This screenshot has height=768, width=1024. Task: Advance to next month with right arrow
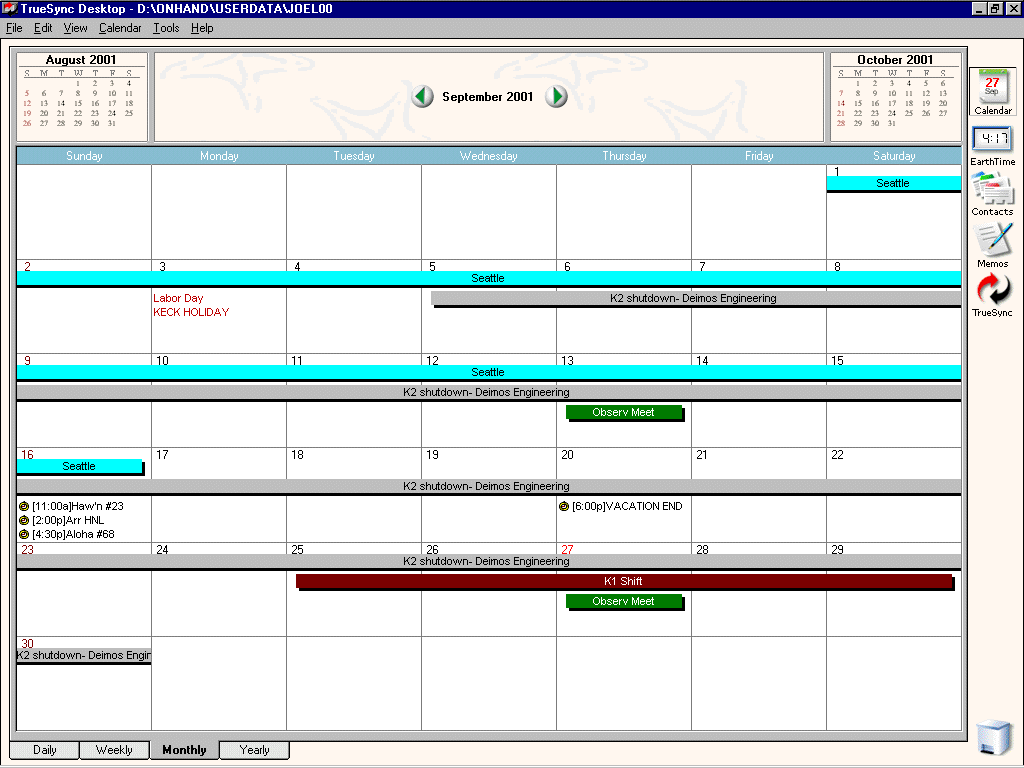point(556,97)
